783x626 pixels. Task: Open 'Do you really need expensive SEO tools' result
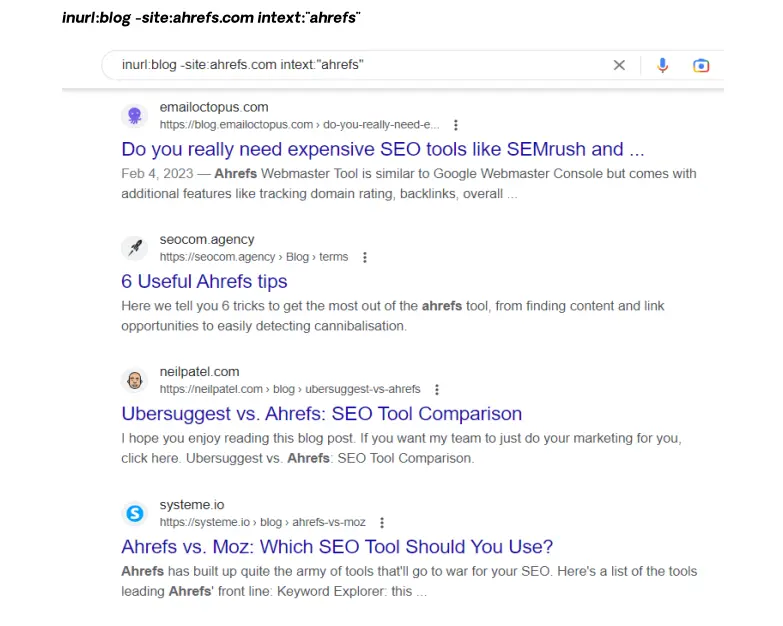(x=383, y=149)
